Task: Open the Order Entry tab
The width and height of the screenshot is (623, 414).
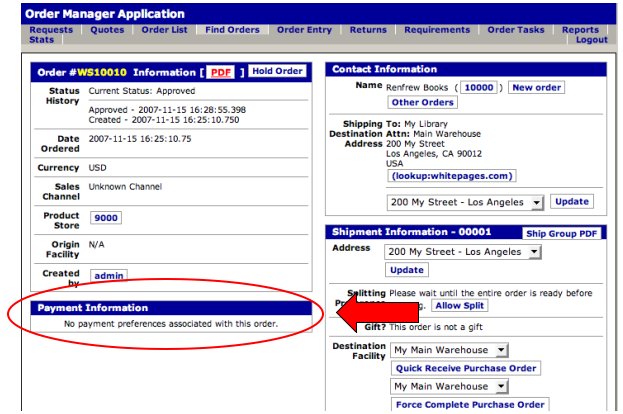Action: [x=304, y=30]
